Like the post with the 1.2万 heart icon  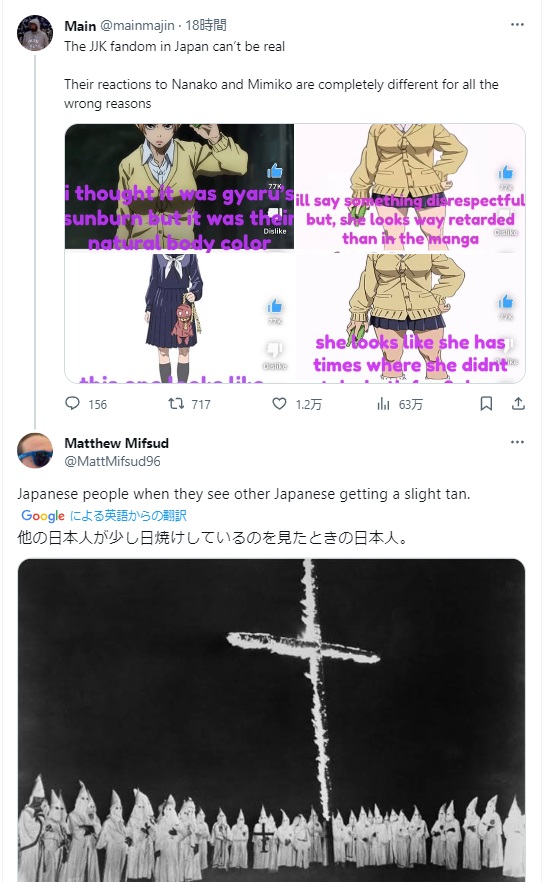click(x=297, y=404)
